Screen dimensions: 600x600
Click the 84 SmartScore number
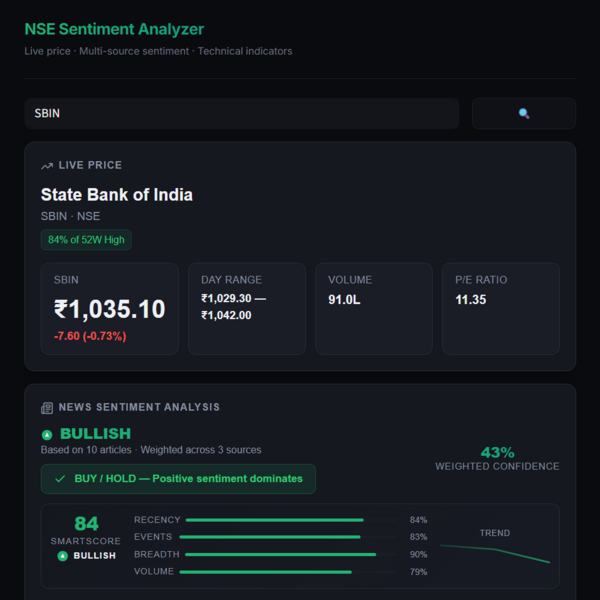pyautogui.click(x=86, y=523)
